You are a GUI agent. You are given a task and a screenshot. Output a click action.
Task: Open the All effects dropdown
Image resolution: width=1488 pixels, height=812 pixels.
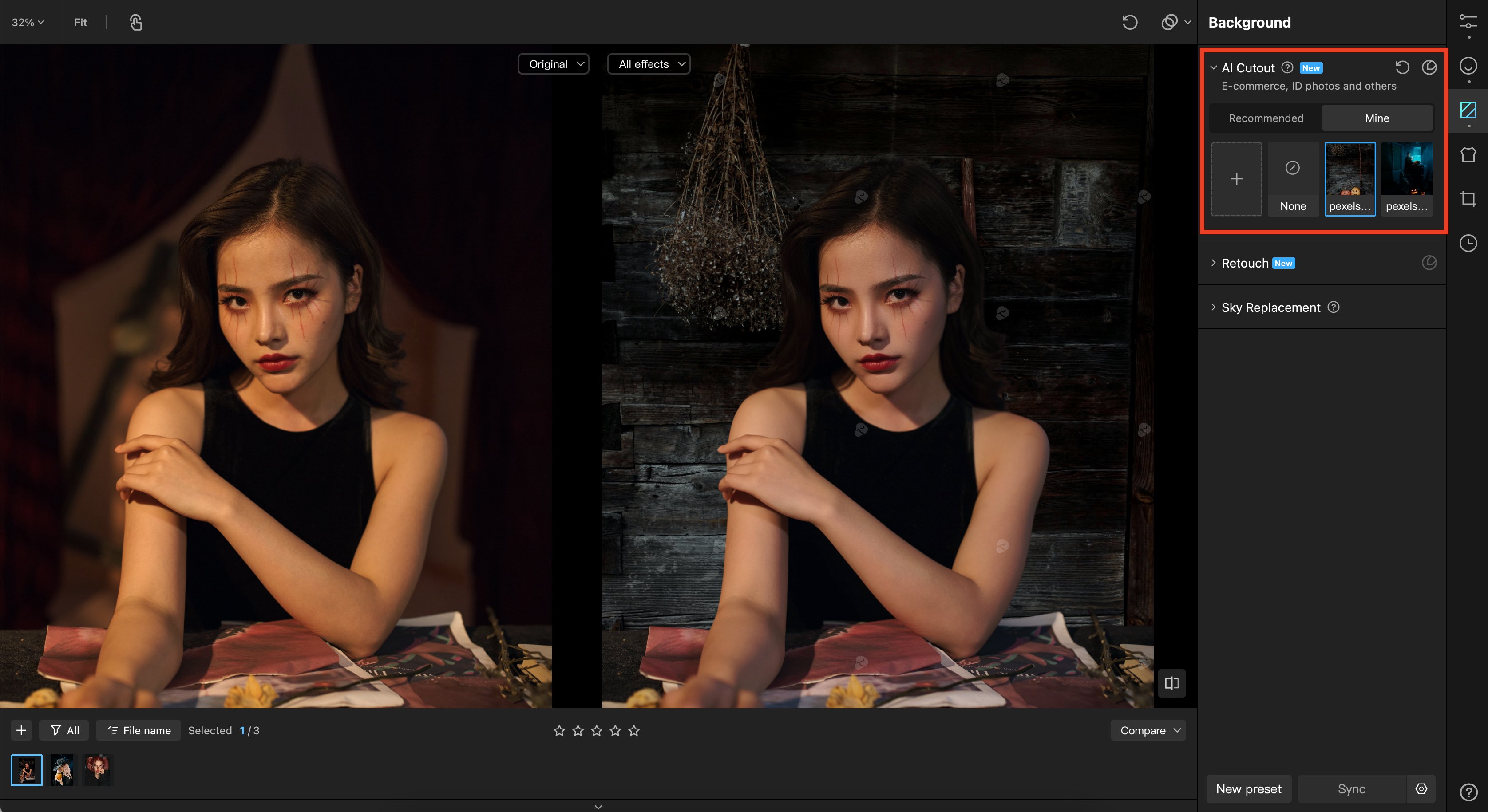pos(649,64)
